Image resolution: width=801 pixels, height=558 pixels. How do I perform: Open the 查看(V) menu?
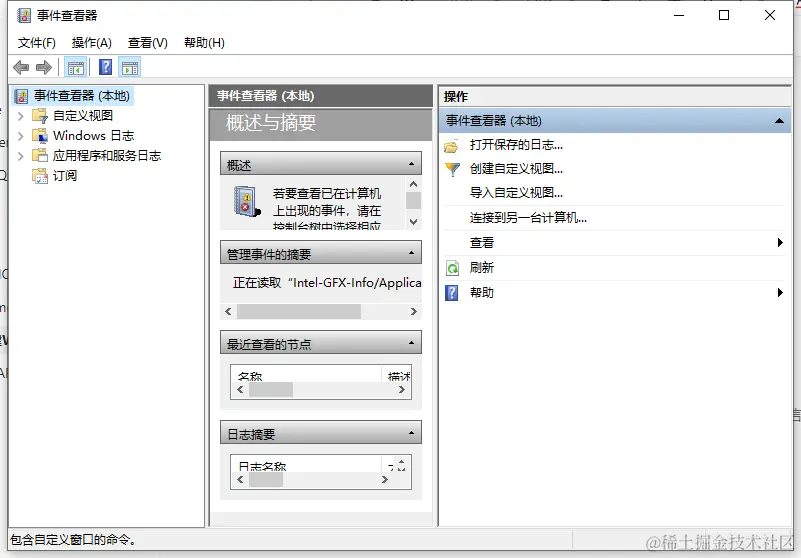click(x=148, y=43)
